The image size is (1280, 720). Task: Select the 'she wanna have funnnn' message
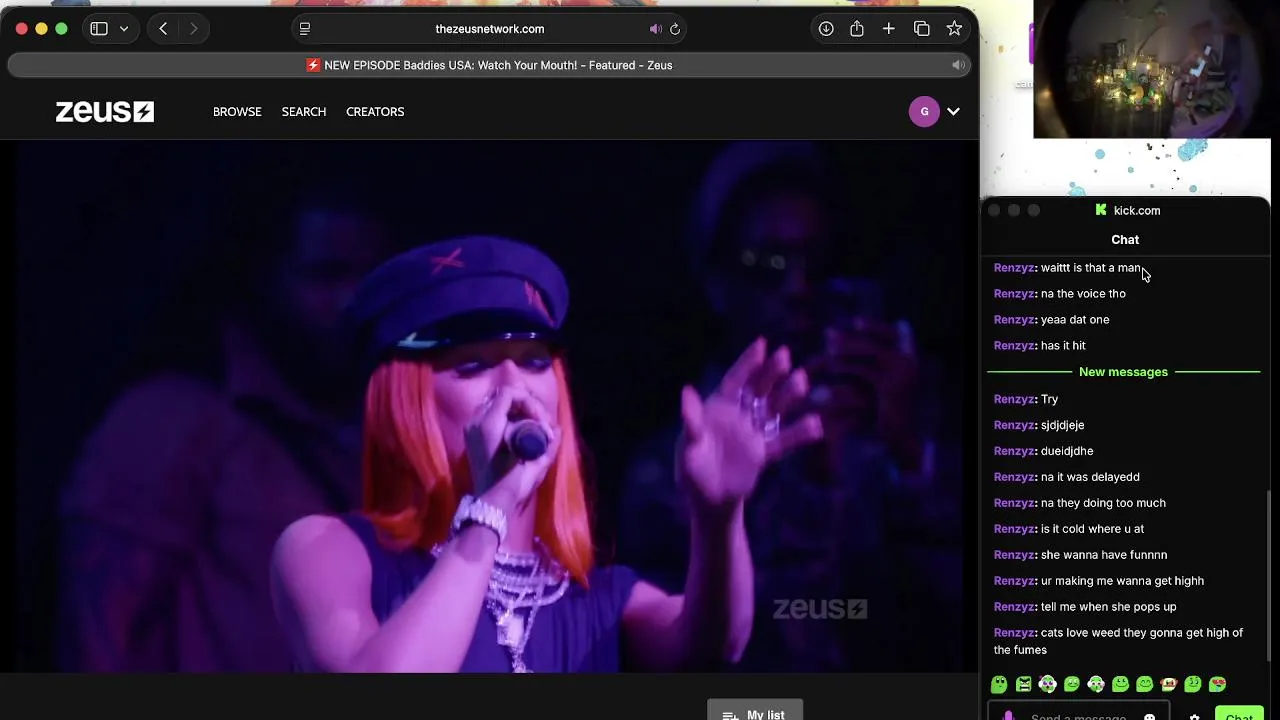tap(1080, 555)
